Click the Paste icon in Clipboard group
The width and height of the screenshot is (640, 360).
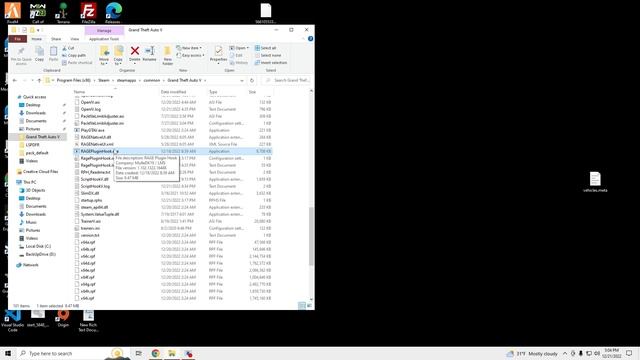click(x=53, y=51)
